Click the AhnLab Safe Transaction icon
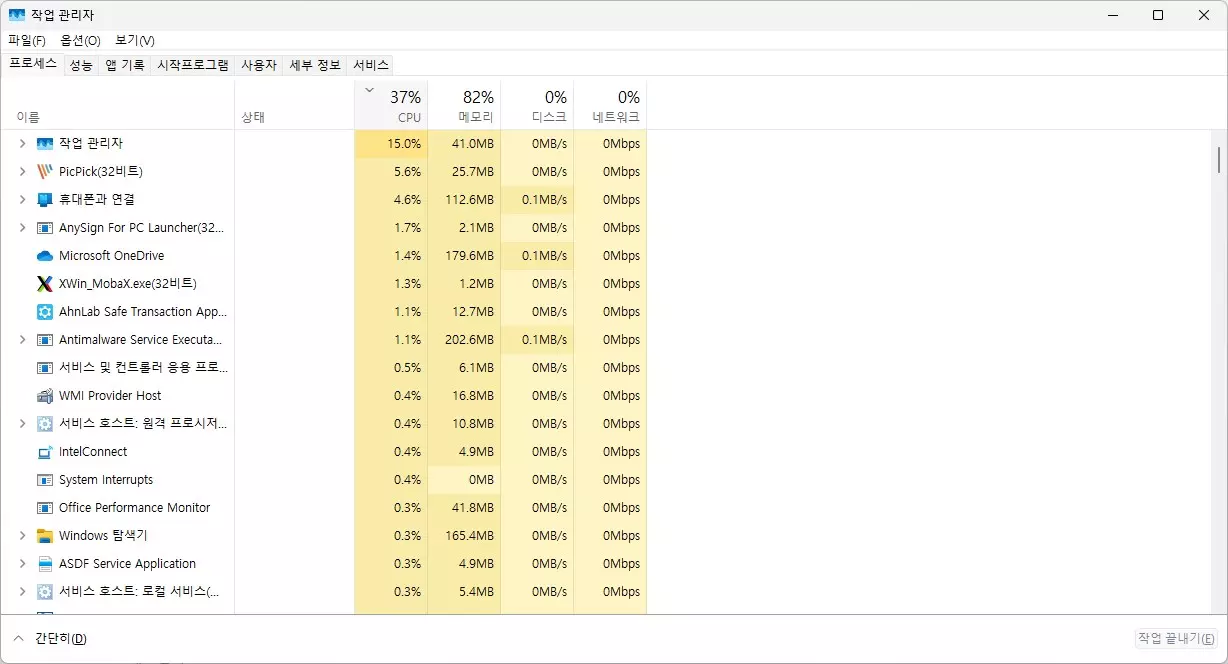The width and height of the screenshot is (1228, 664). (44, 312)
